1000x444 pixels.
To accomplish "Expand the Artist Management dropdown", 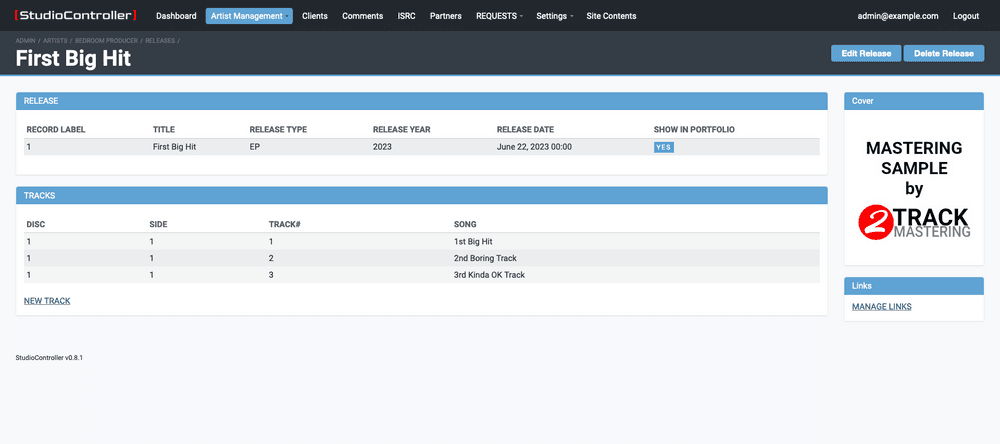I will click(249, 16).
